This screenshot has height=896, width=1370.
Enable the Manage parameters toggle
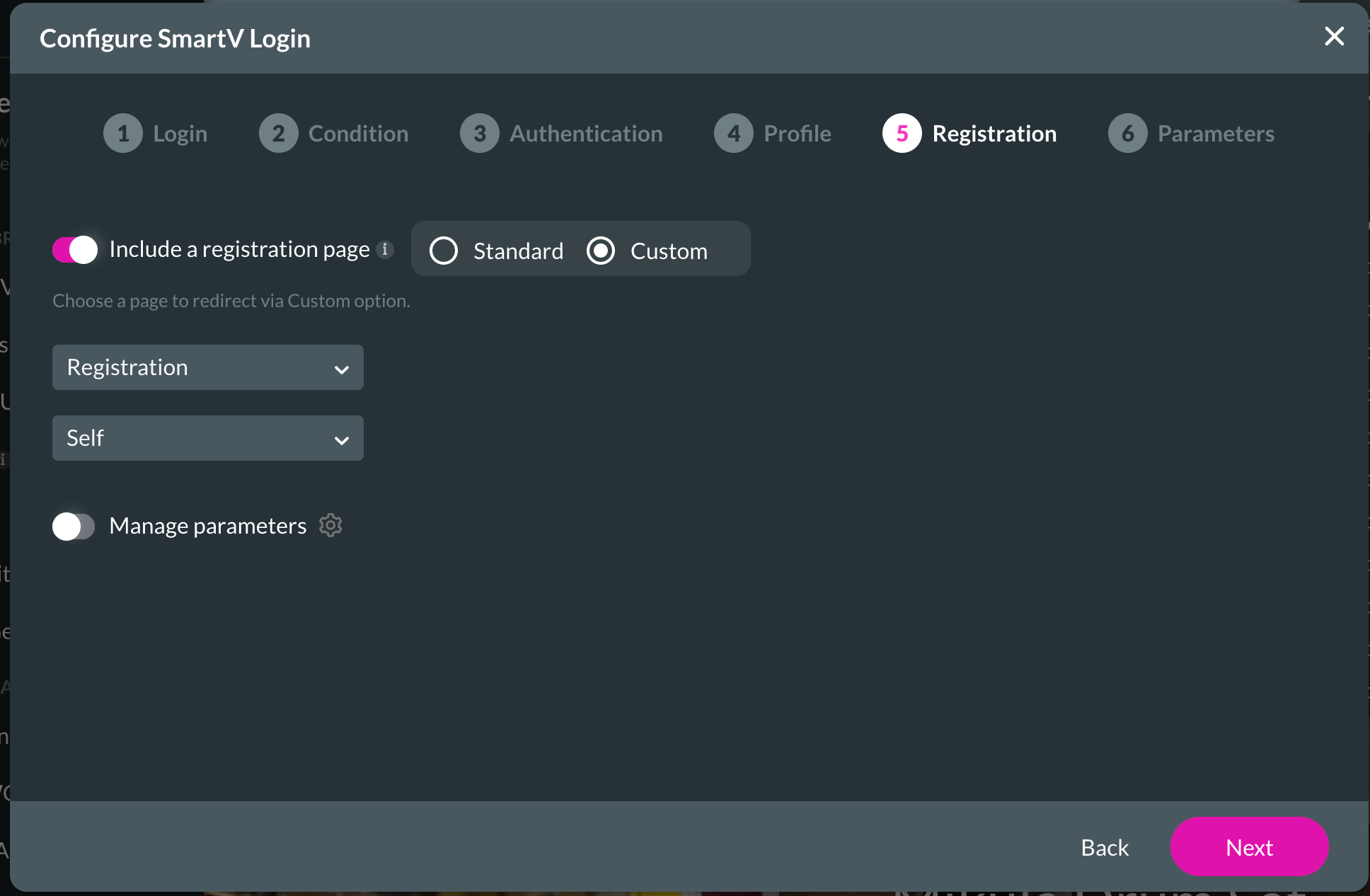pyautogui.click(x=75, y=524)
